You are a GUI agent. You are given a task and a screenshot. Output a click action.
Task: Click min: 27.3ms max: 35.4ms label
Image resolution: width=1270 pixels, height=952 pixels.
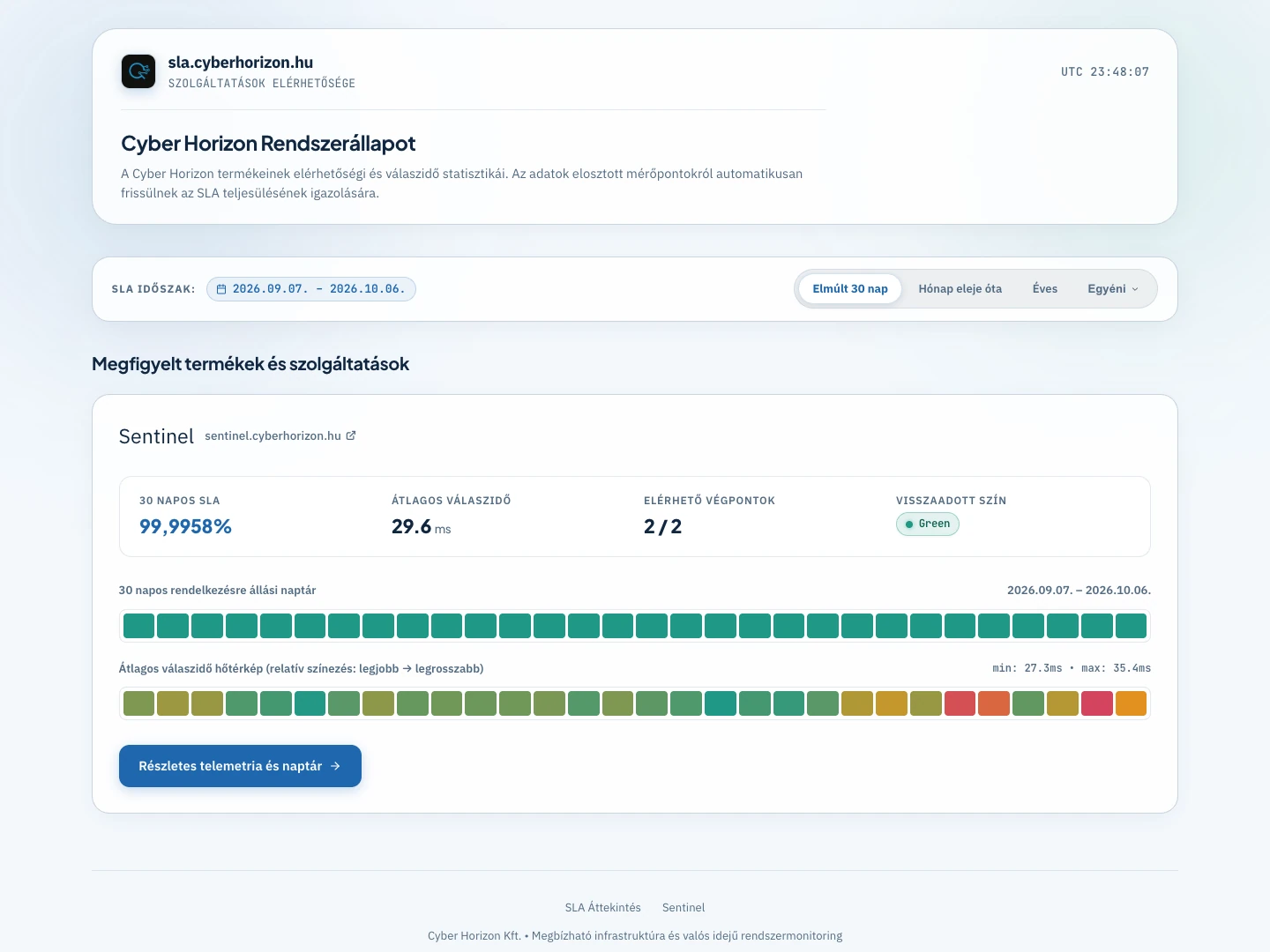pos(1072,668)
